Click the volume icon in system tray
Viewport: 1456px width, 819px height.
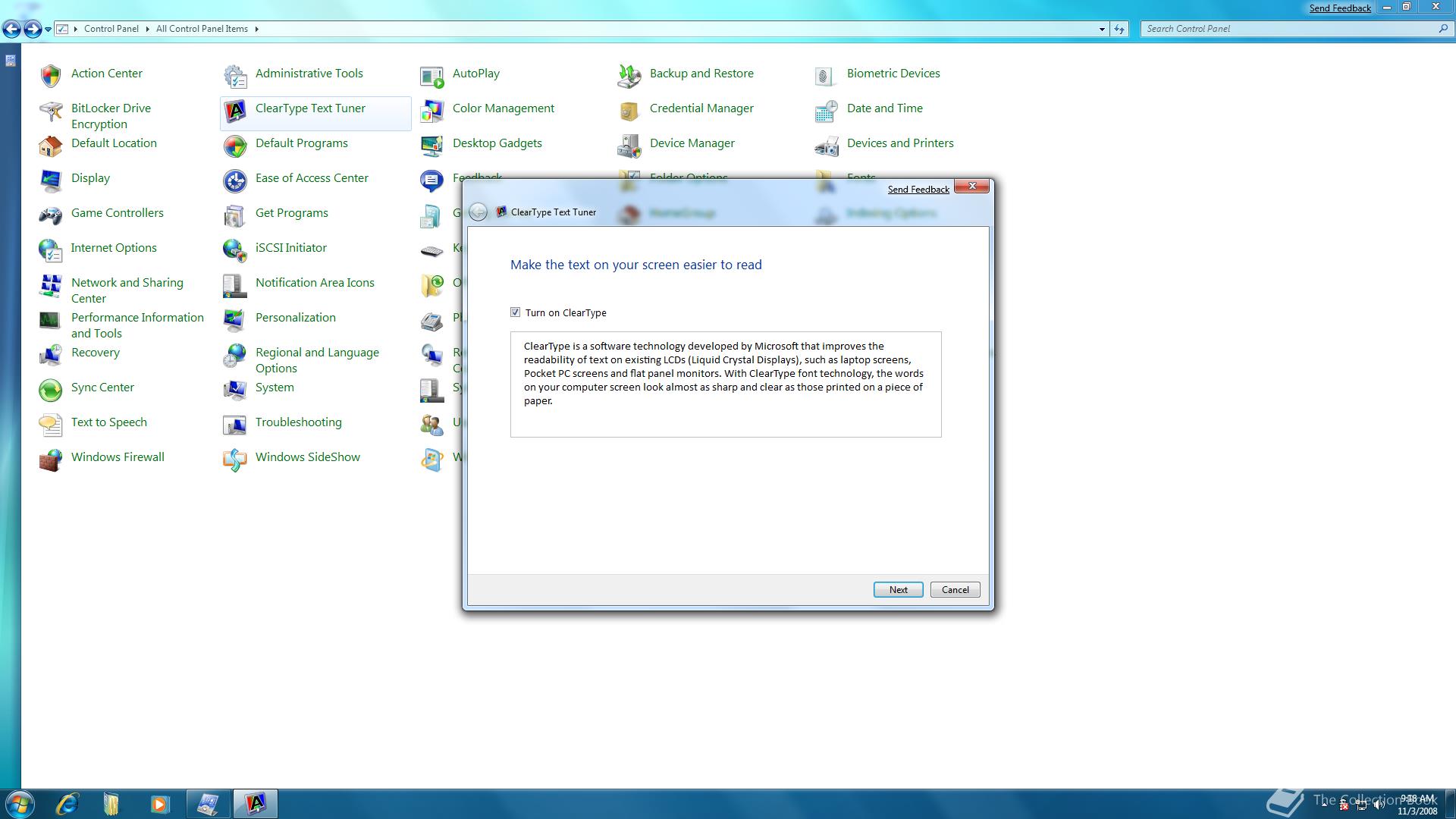1379,805
